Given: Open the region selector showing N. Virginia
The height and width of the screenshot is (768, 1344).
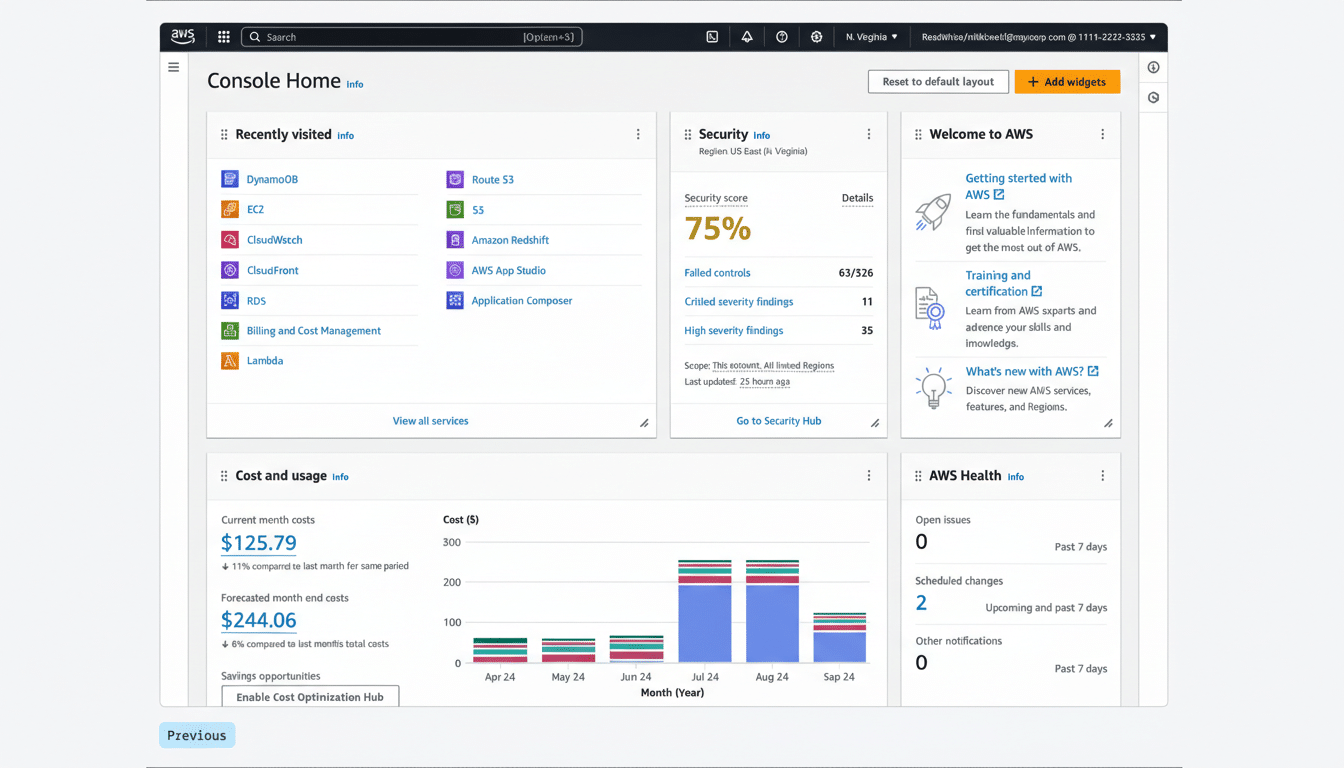Looking at the screenshot, I should click(x=871, y=36).
